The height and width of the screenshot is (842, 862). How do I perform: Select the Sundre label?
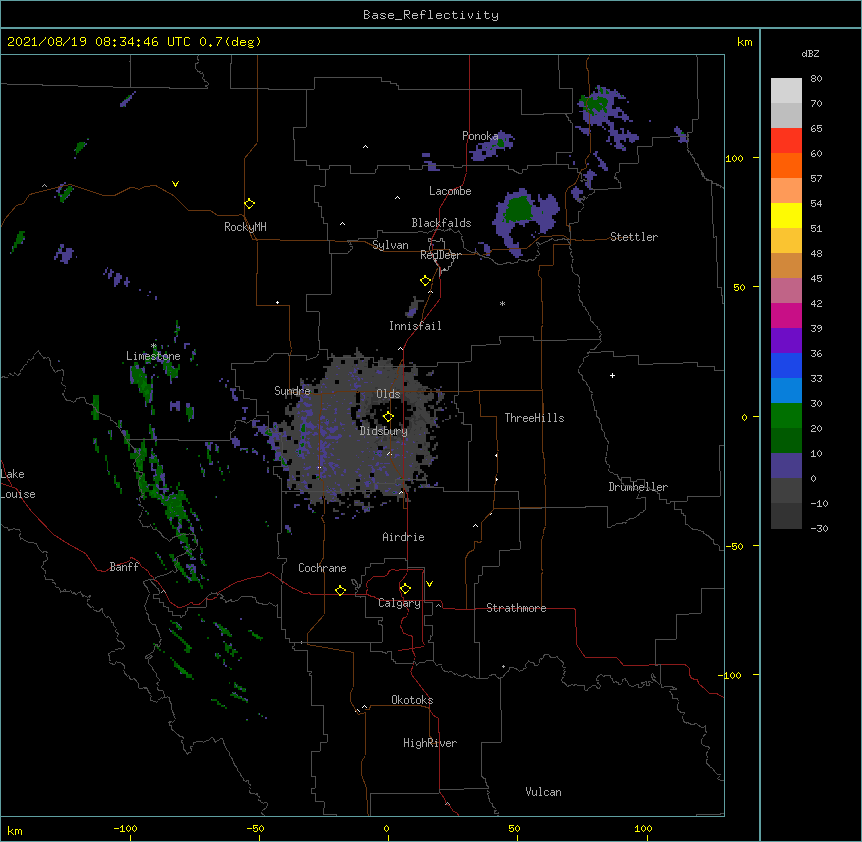tap(292, 391)
